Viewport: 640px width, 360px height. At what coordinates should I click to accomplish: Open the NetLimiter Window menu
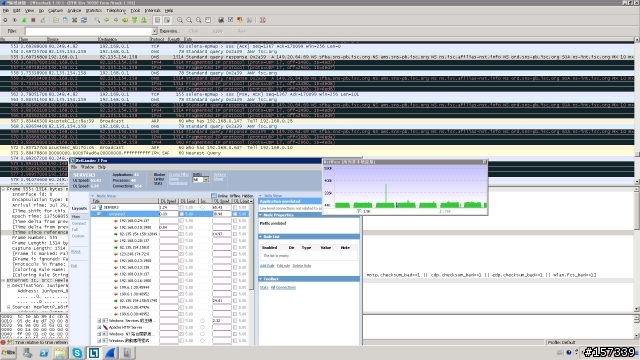87,167
